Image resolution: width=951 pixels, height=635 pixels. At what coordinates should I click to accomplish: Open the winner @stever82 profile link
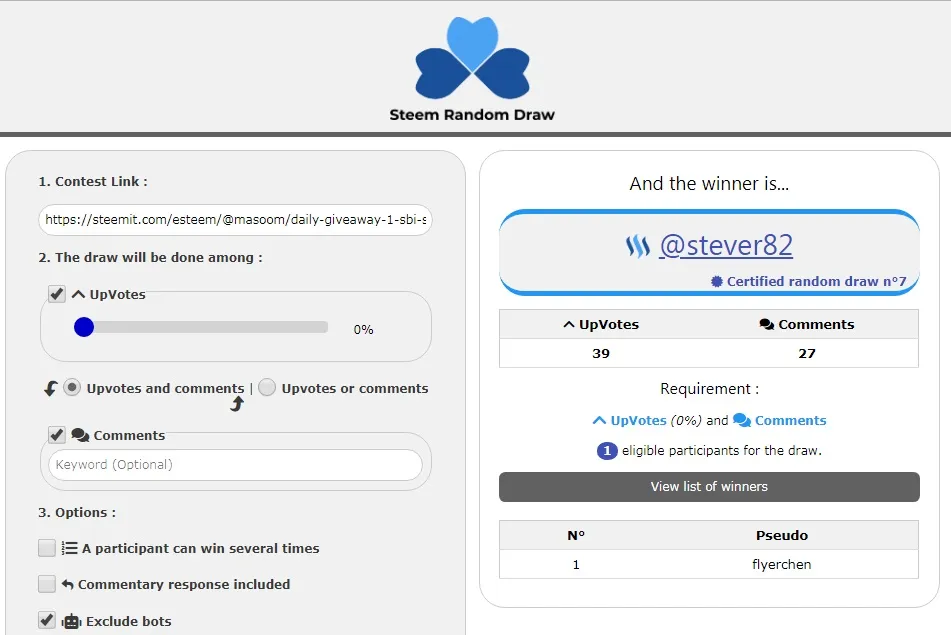click(726, 246)
